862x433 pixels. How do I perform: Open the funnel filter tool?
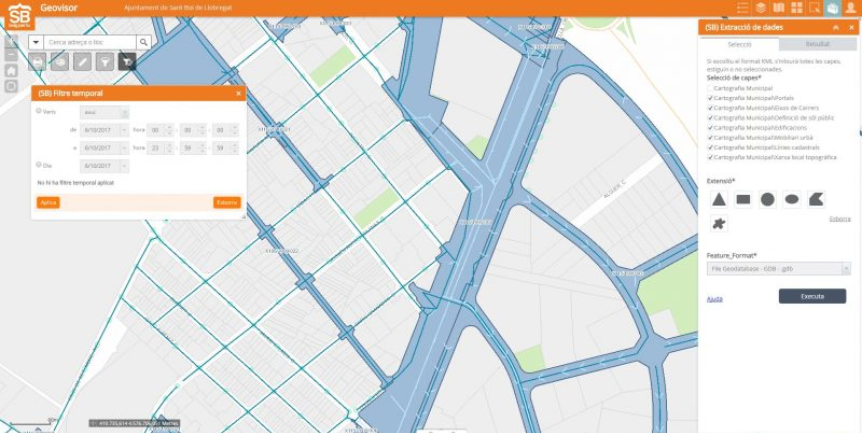[x=105, y=62]
